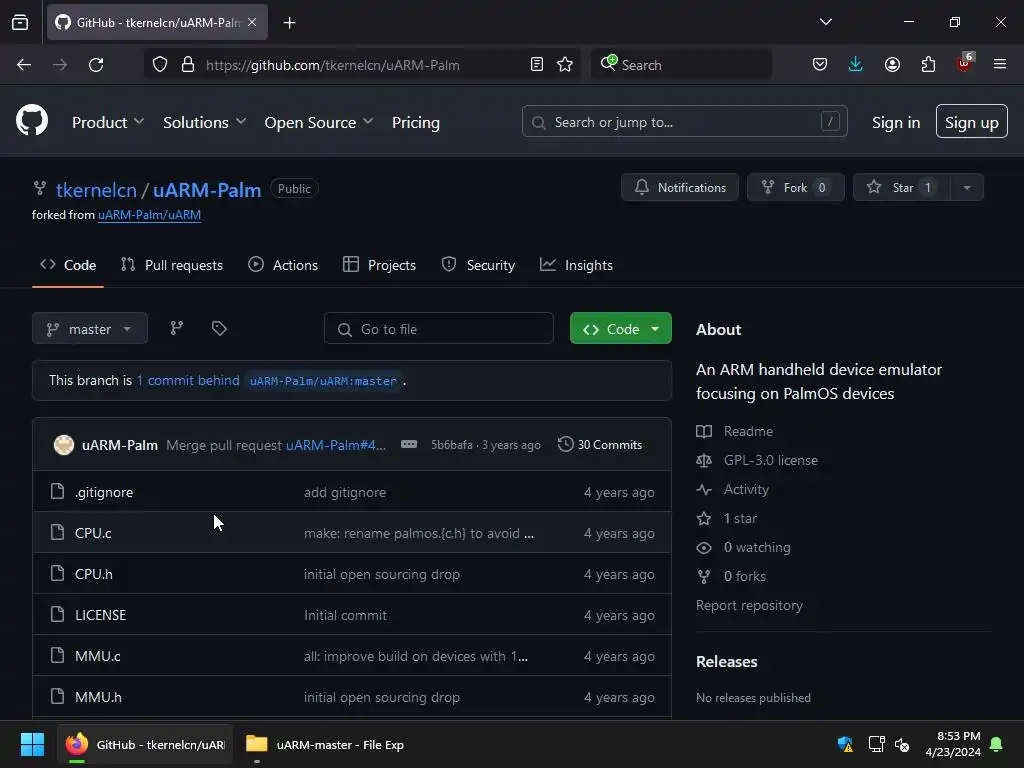Open the green Code dropdown button
1024x768 pixels.
(x=620, y=328)
